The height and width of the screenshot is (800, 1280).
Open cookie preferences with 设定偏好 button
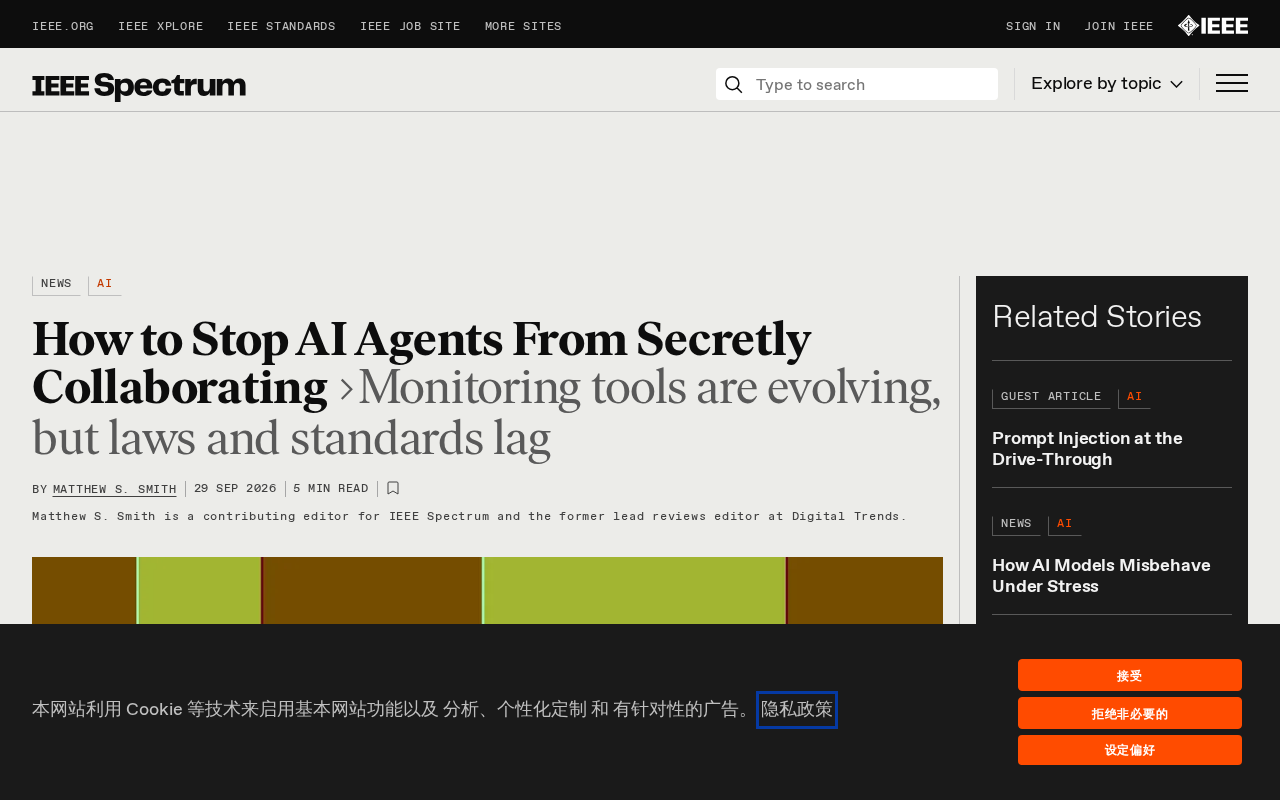point(1130,750)
